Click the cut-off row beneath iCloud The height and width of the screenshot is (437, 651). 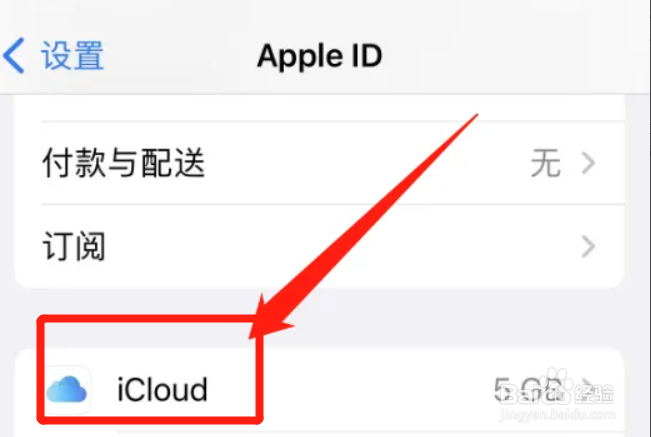pos(320,434)
